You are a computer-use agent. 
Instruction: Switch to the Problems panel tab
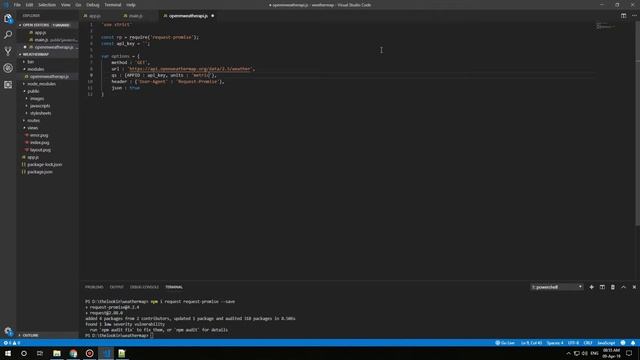[x=94, y=287]
